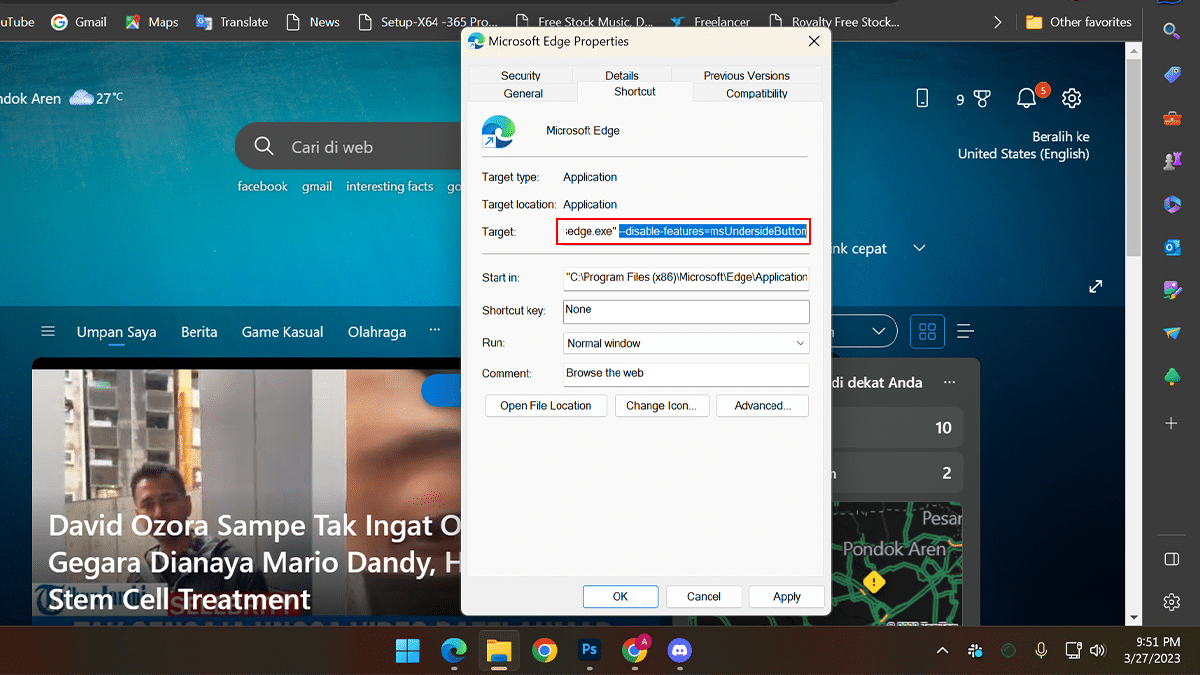Click inside the Comment text field
This screenshot has height=675, width=1200.
click(x=686, y=373)
